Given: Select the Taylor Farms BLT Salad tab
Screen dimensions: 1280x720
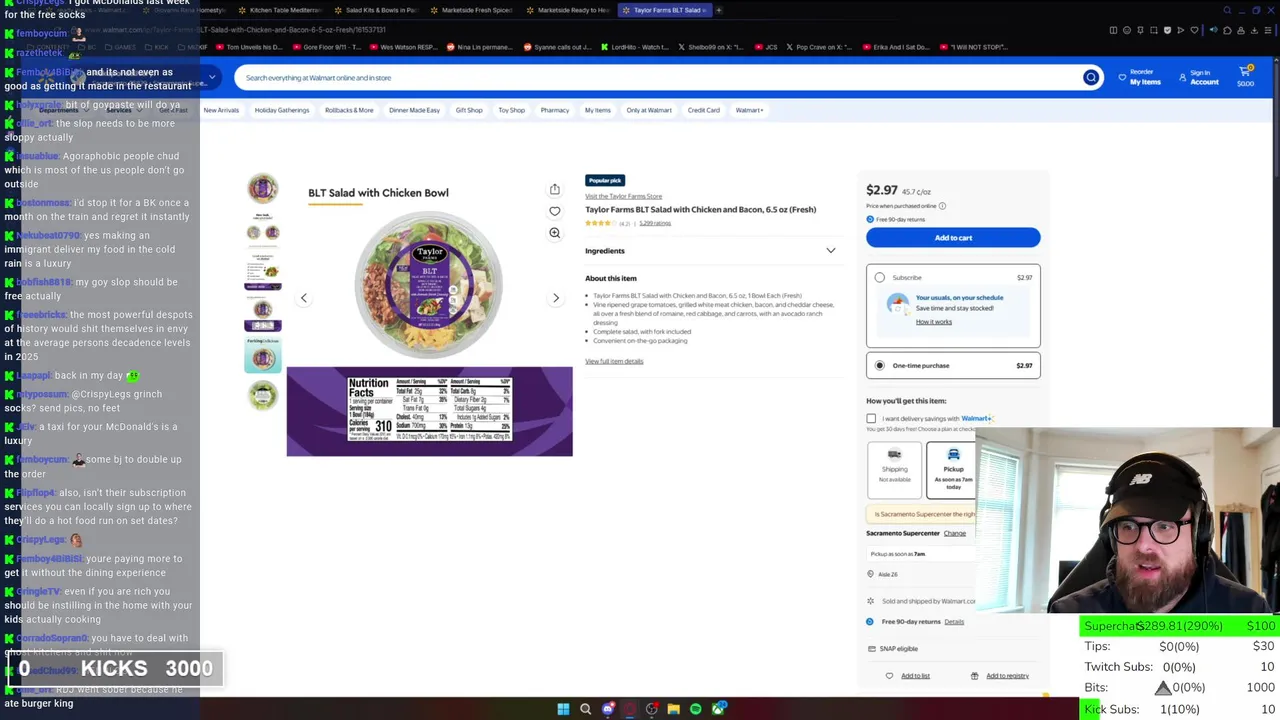Looking at the screenshot, I should tap(664, 10).
